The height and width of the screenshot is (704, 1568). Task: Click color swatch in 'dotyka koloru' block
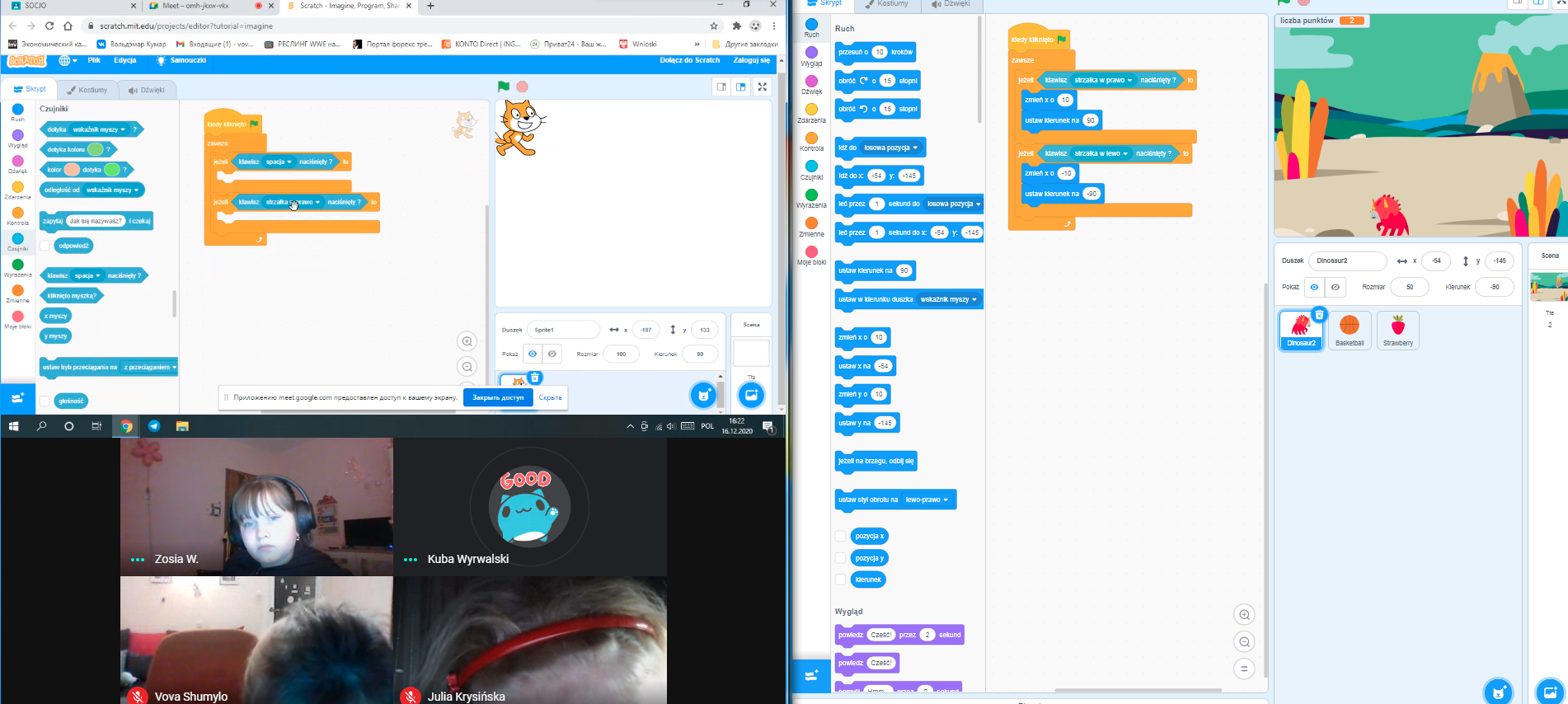tap(96, 149)
